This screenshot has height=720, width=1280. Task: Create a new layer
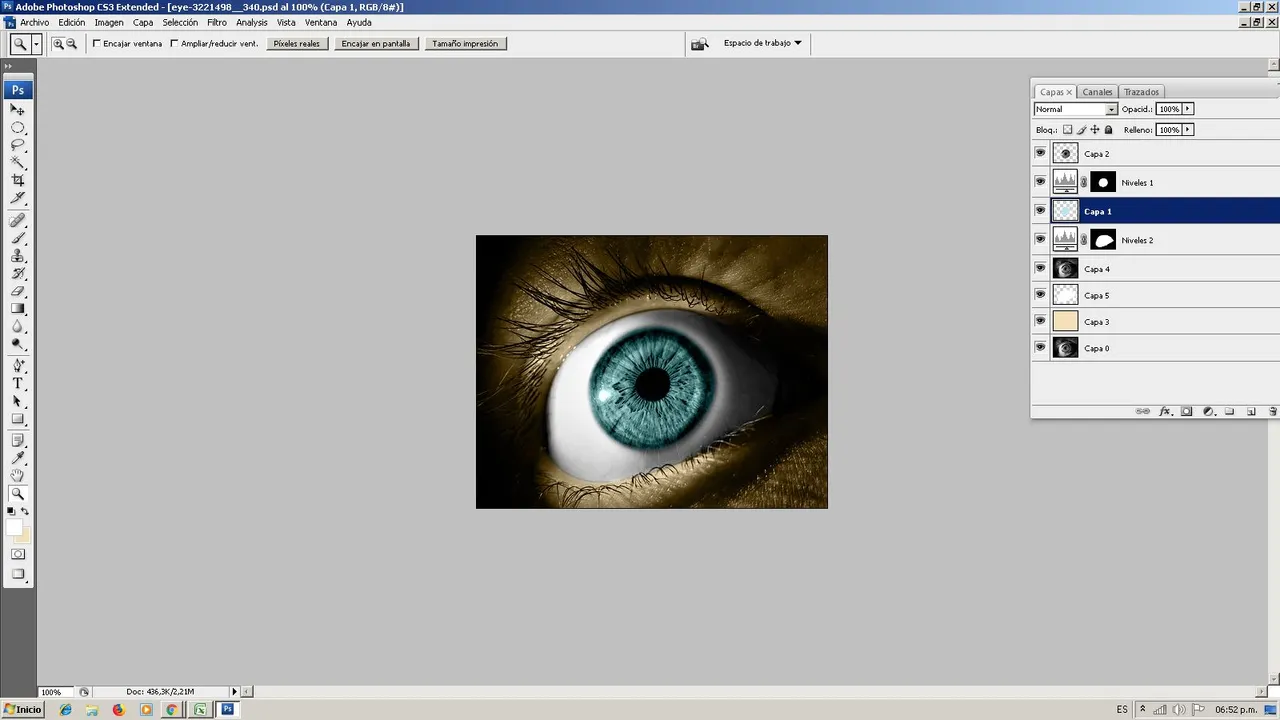pos(1251,411)
